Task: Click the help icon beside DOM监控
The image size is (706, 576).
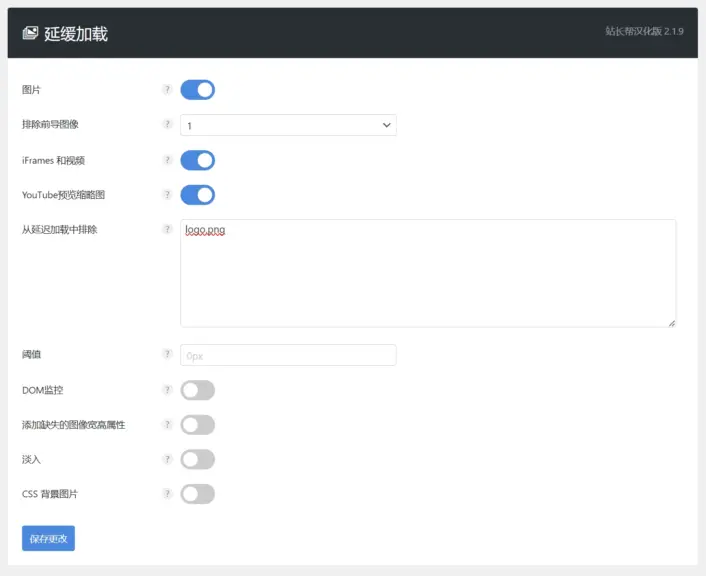Action: 167,390
